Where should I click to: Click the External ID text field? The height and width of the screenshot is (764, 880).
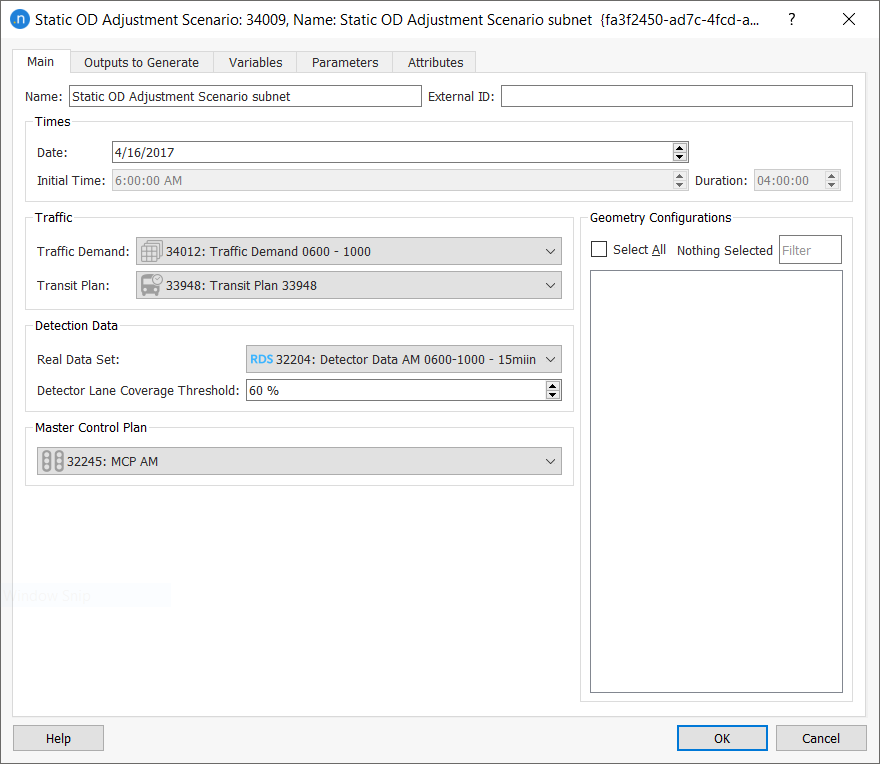(676, 96)
